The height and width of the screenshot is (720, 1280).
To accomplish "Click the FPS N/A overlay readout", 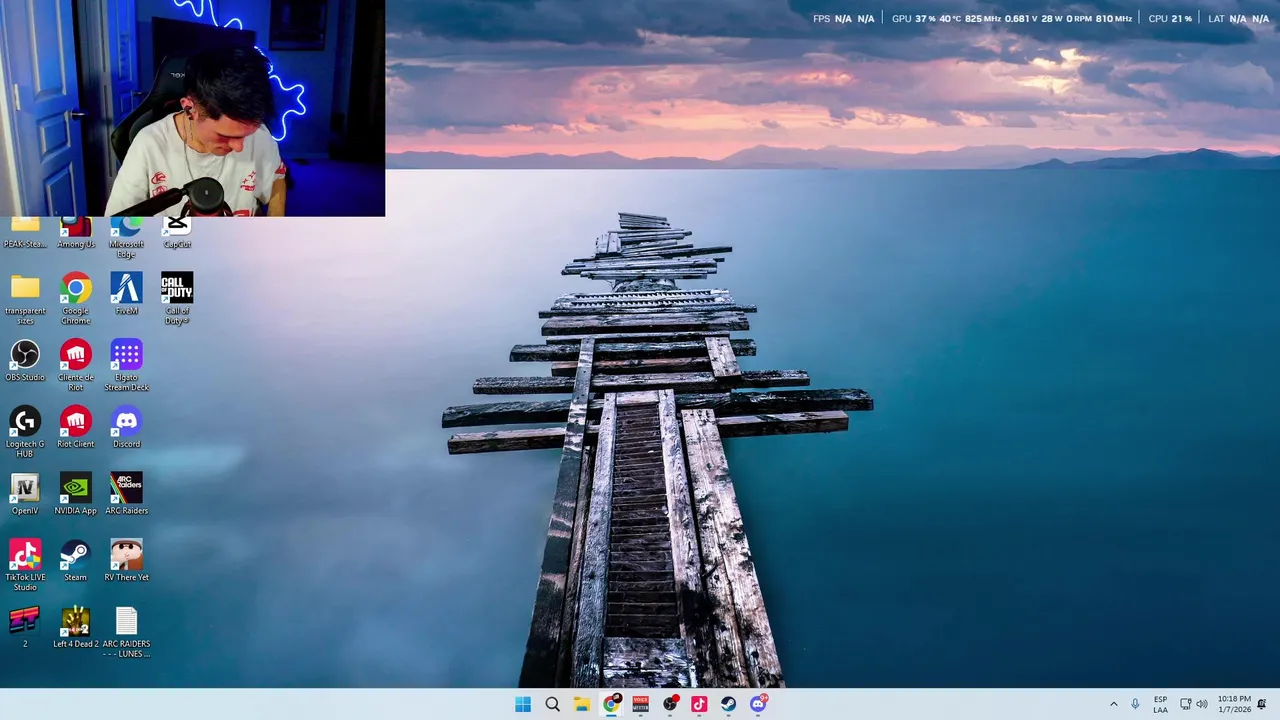I will tap(843, 19).
